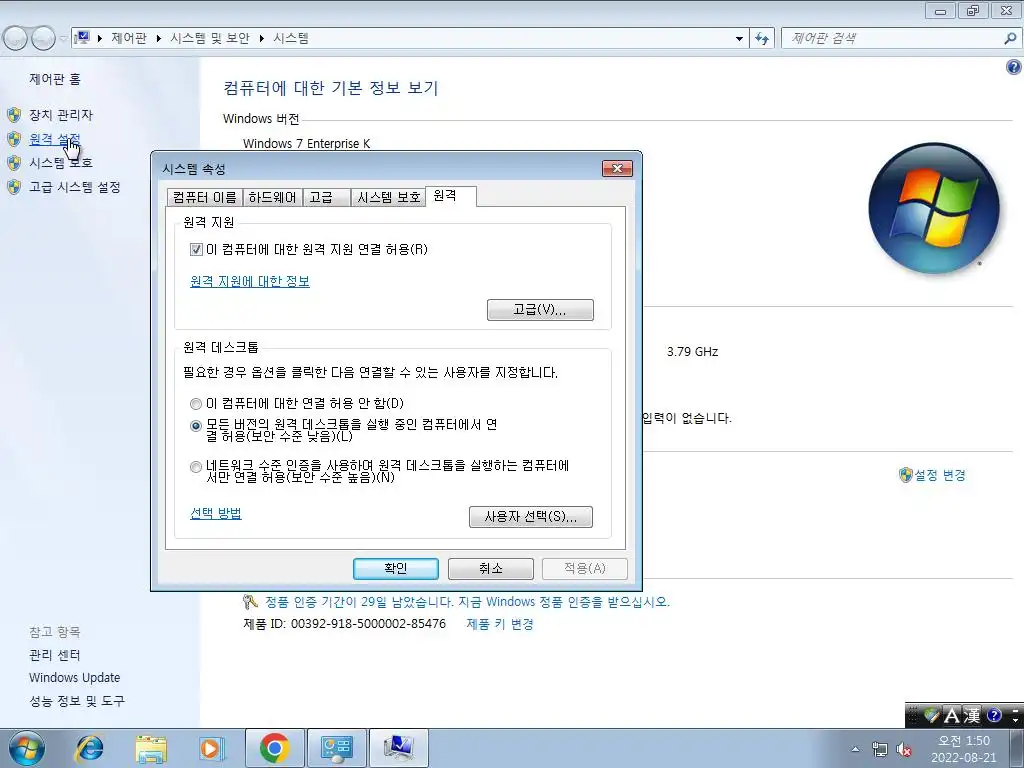Click the 설정 변경 link
Screen dimensions: 1024x768
940,475
